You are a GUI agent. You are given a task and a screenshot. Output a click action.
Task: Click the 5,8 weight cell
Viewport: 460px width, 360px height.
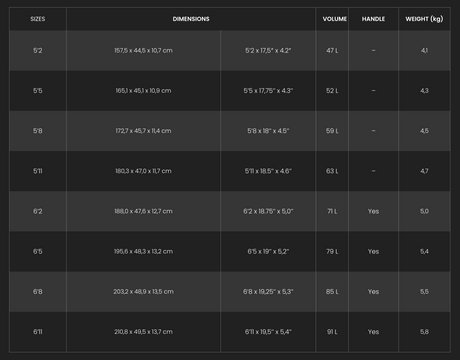point(424,332)
